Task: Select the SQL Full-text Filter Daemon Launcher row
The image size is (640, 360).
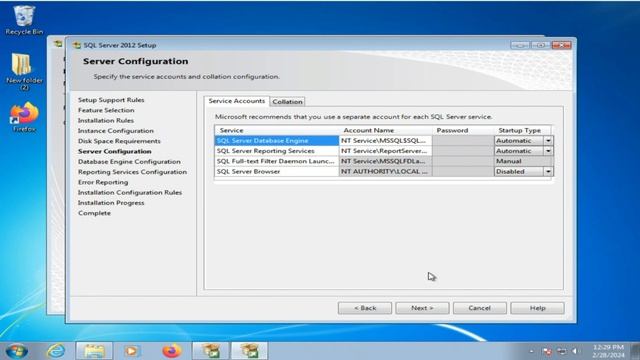Action: click(x=277, y=161)
